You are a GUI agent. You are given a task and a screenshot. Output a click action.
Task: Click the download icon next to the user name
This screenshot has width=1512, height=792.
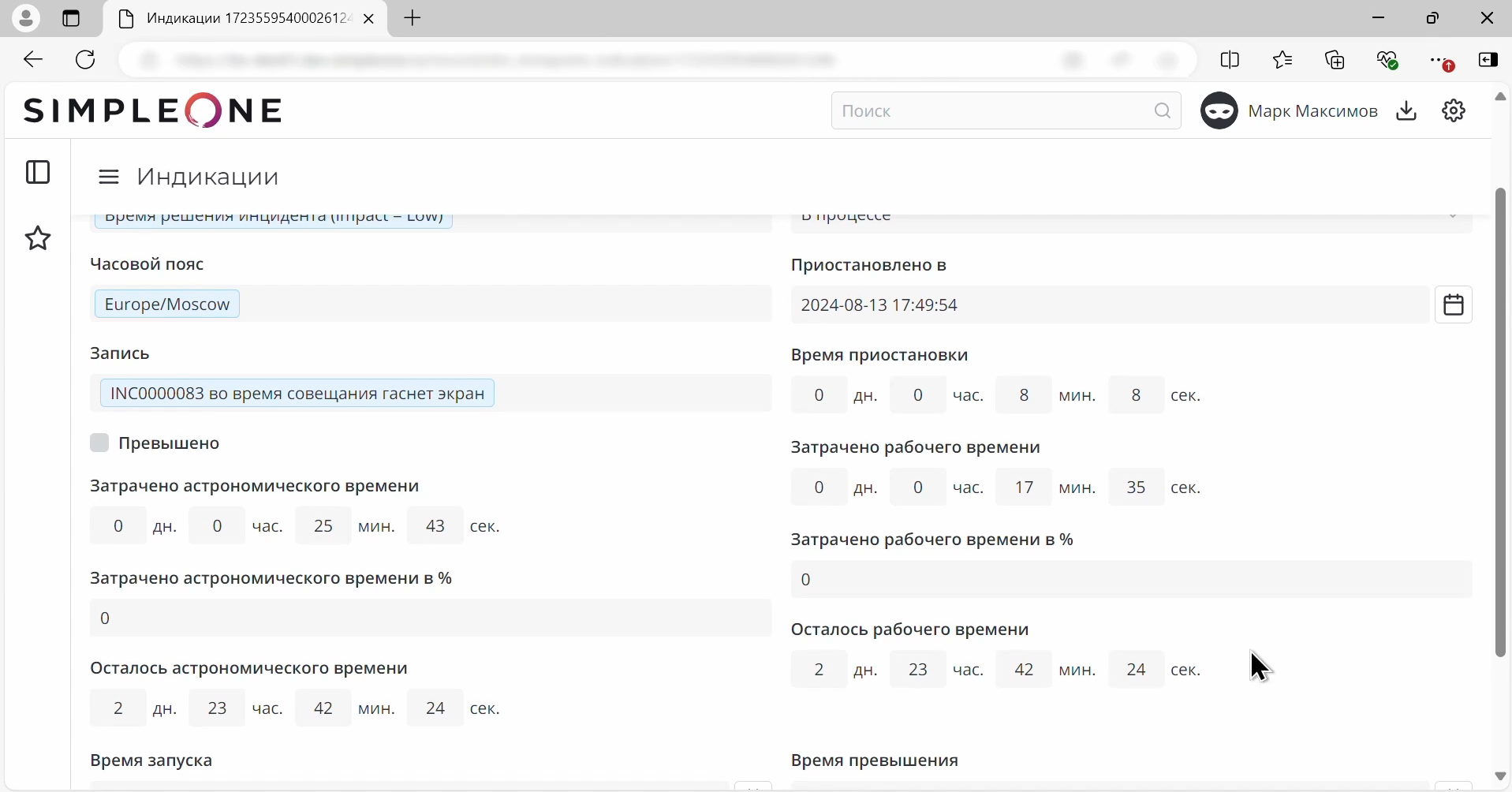[1409, 111]
